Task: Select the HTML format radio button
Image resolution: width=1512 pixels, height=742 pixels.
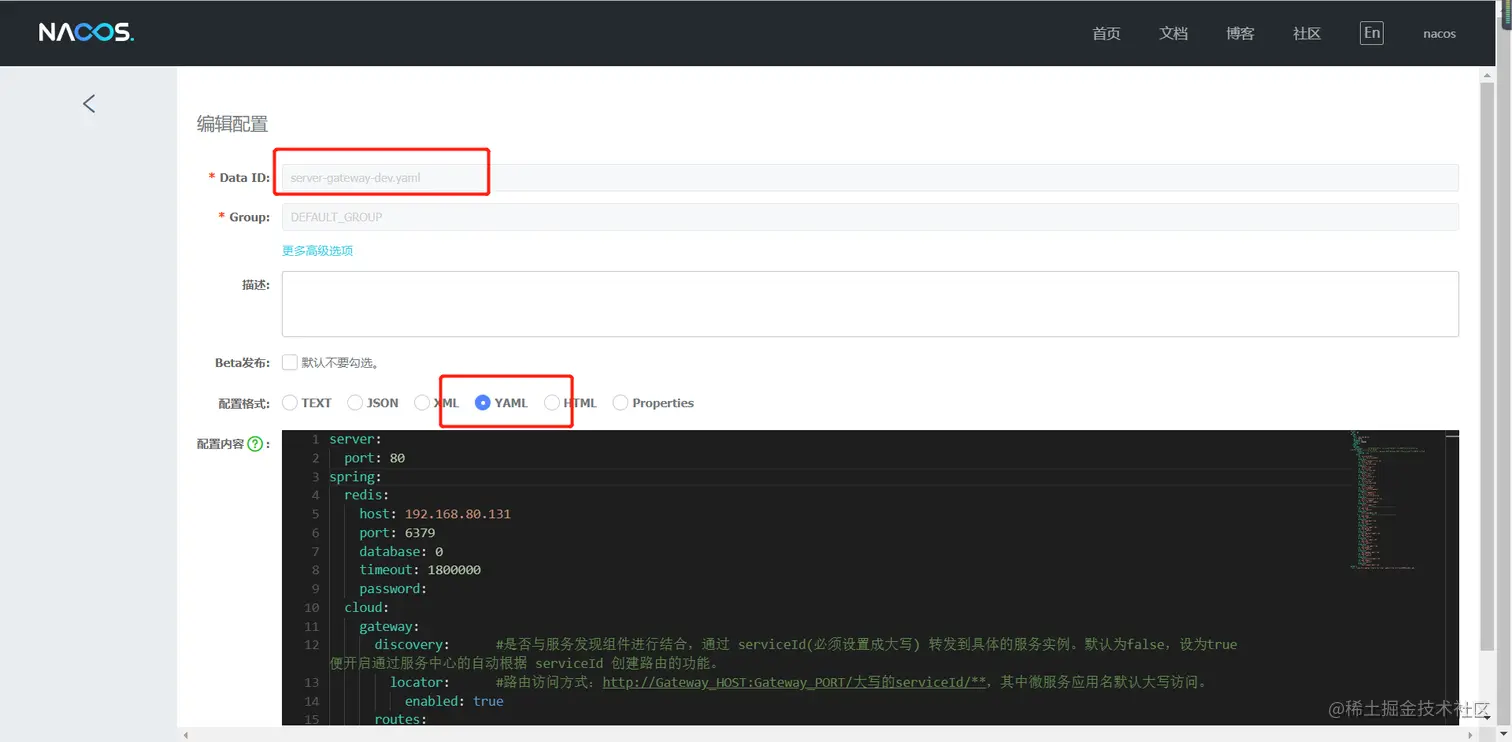Action: 552,403
